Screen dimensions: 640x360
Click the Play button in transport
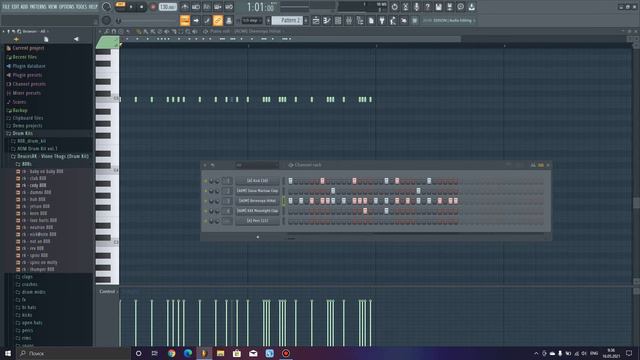(x=131, y=7)
